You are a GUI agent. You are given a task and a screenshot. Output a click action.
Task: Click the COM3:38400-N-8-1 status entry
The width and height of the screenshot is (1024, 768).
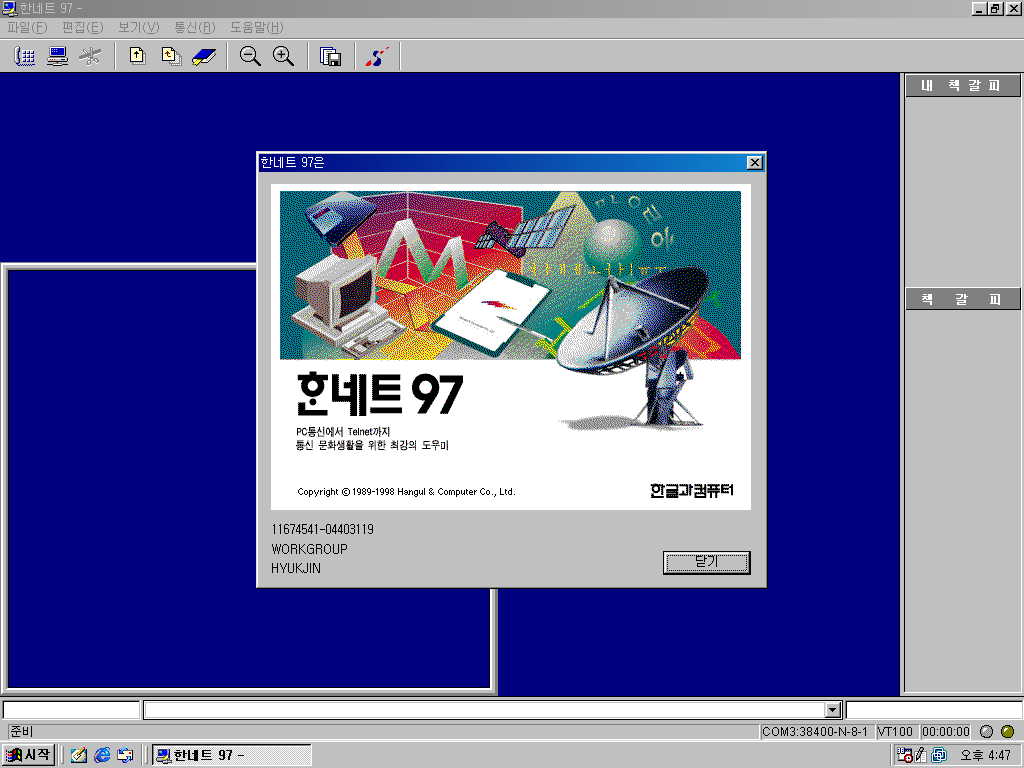point(815,731)
